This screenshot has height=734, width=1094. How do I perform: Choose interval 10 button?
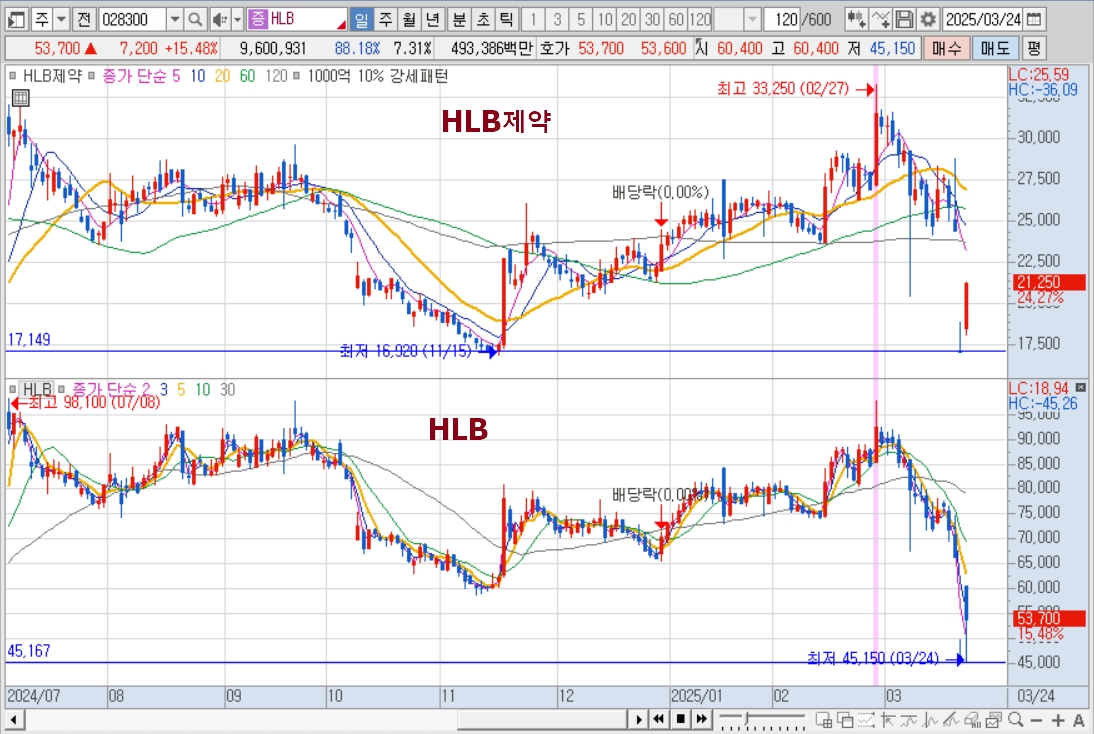(x=605, y=20)
